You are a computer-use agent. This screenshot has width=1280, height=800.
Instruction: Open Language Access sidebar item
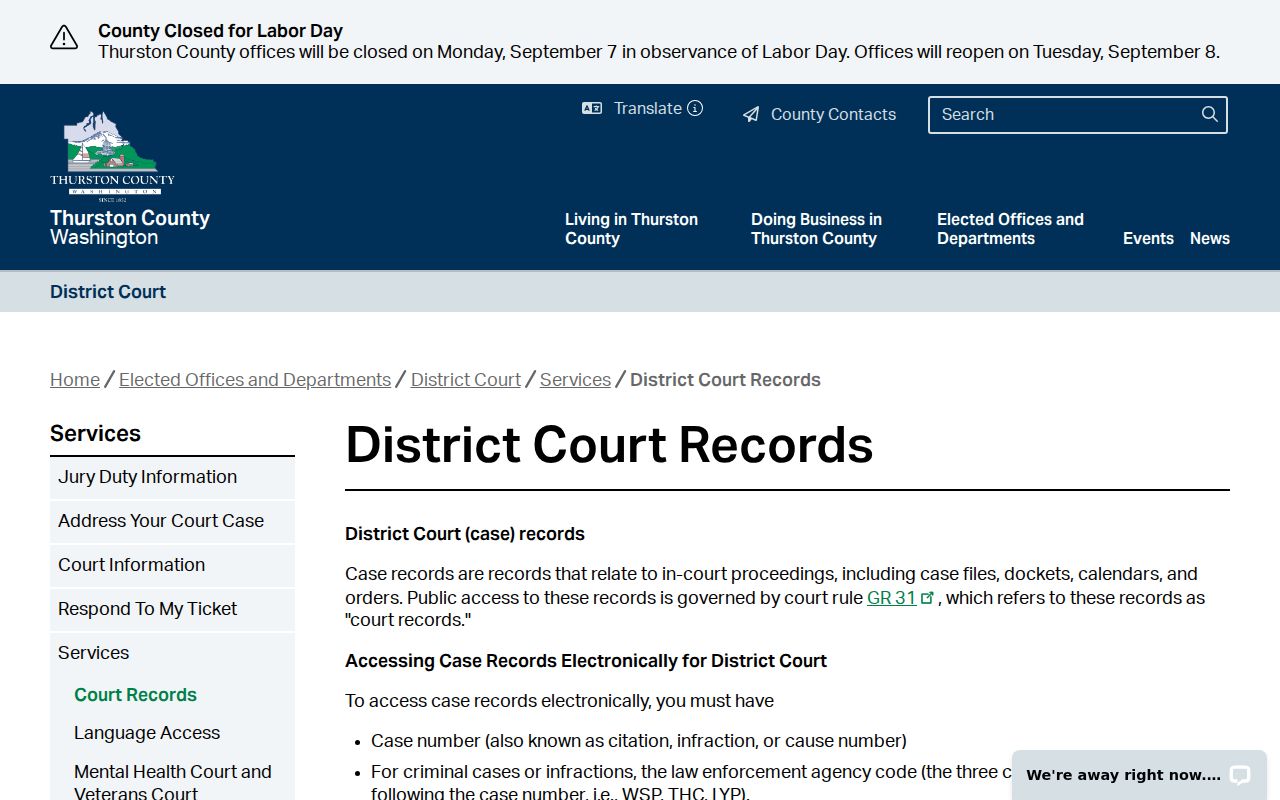click(147, 733)
